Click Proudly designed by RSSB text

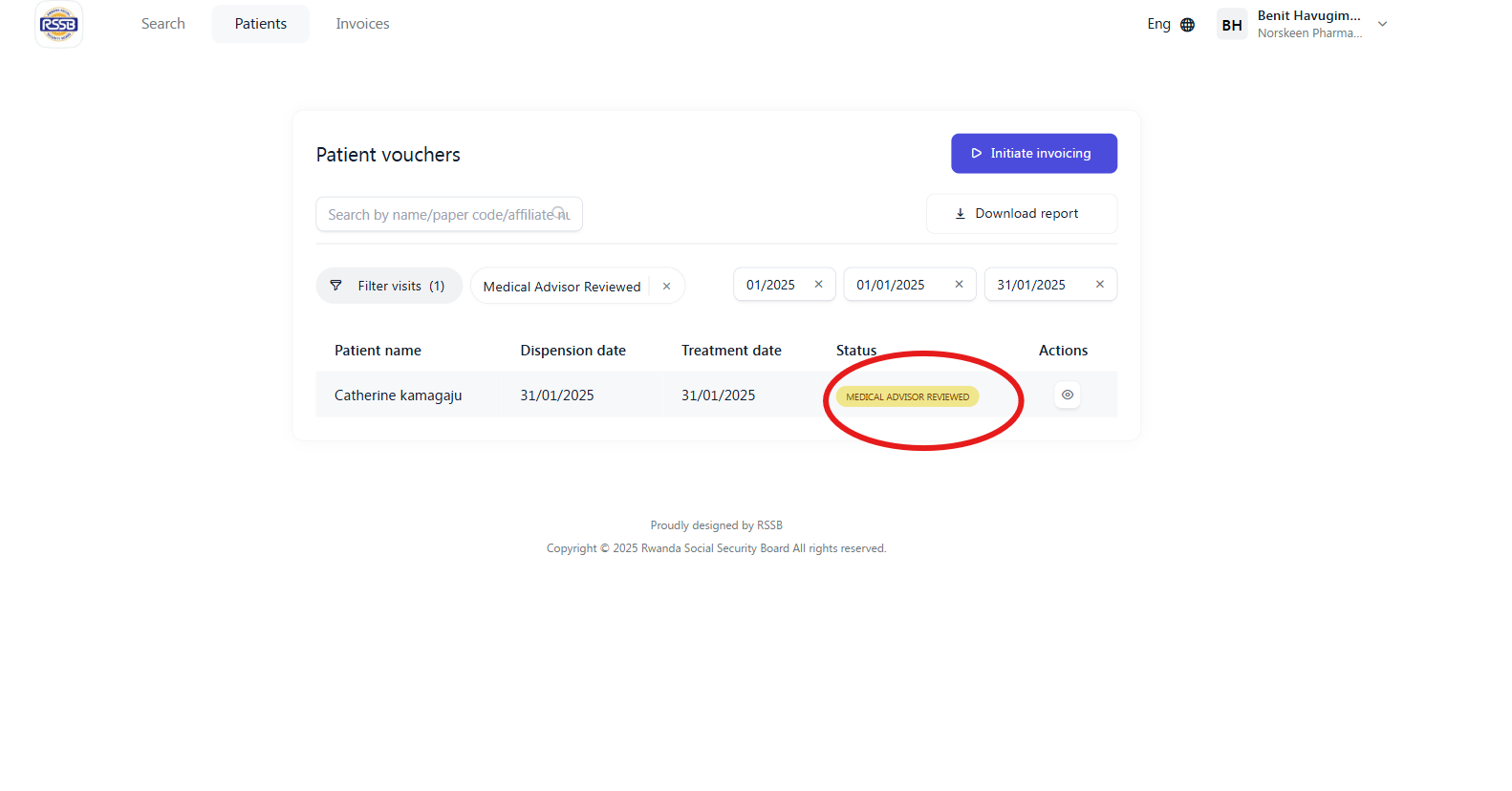pyautogui.click(x=717, y=525)
